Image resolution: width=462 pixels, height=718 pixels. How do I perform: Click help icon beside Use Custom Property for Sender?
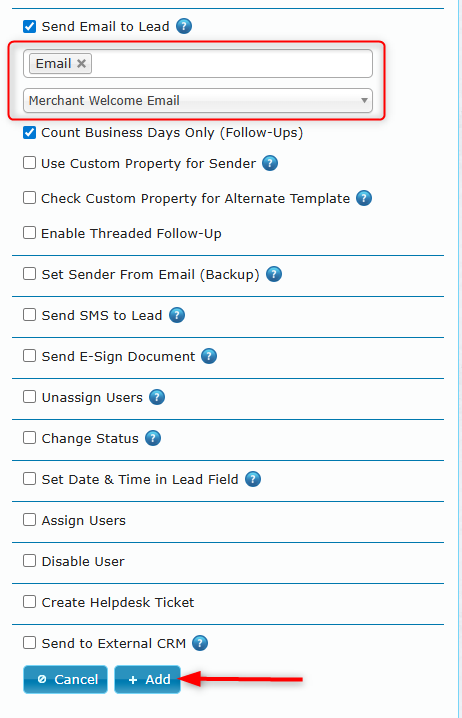coord(270,163)
